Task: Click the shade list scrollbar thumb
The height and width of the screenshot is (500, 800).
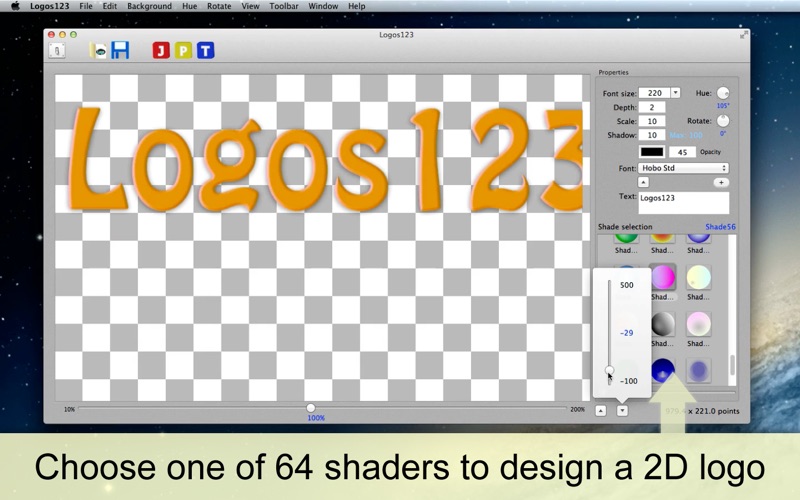Action: [732, 365]
